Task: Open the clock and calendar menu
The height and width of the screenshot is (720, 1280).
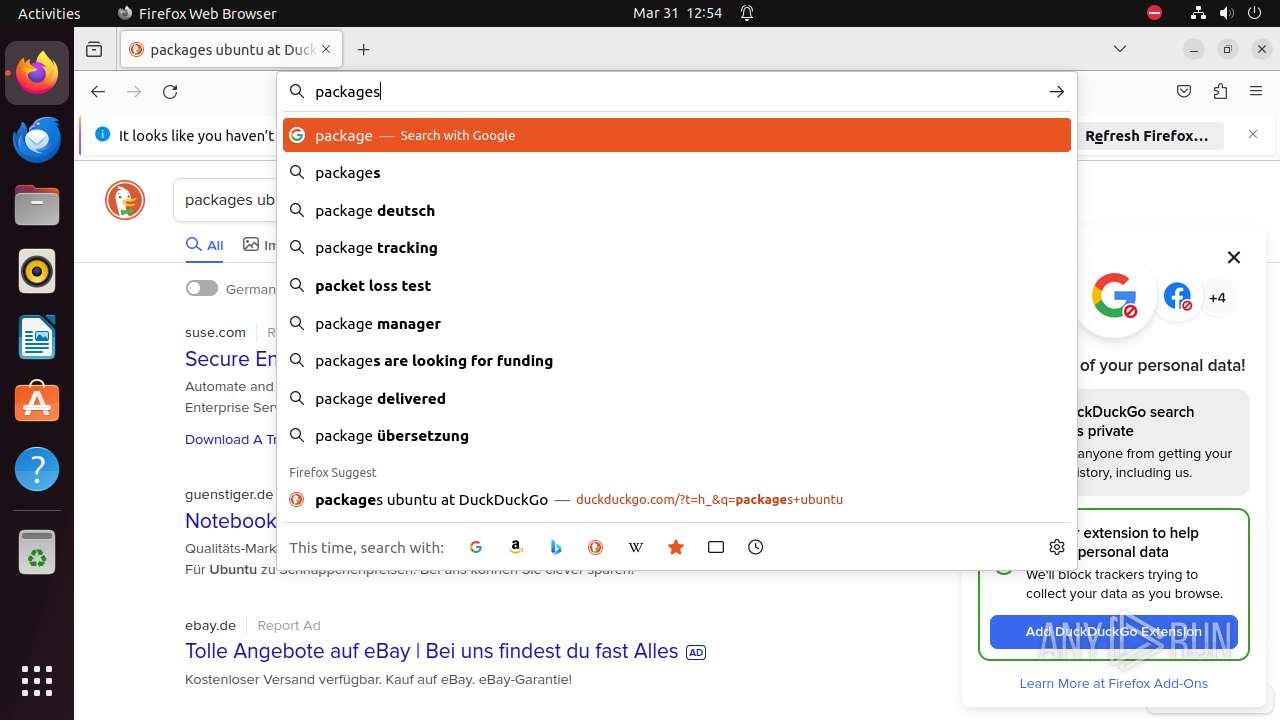Action: [677, 13]
